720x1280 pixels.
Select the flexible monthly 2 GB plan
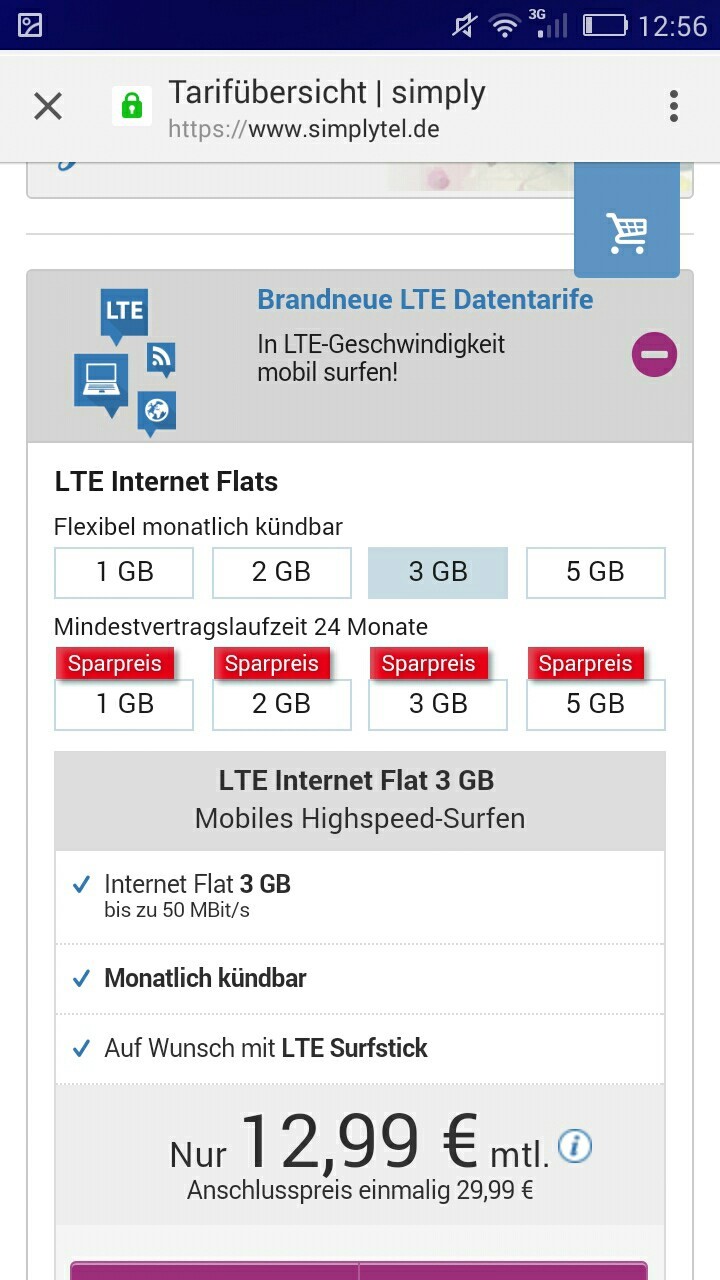pyautogui.click(x=281, y=572)
